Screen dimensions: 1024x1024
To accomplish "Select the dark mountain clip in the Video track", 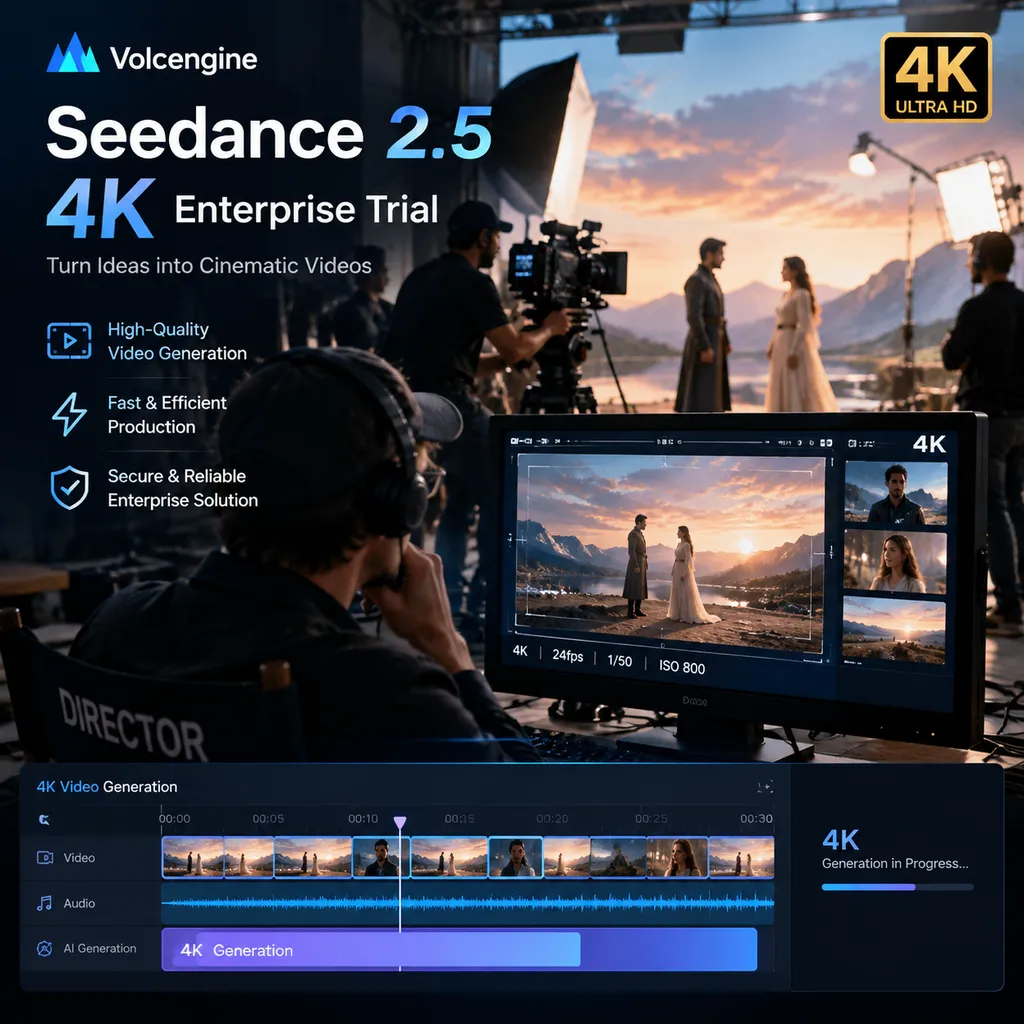I will (618, 857).
